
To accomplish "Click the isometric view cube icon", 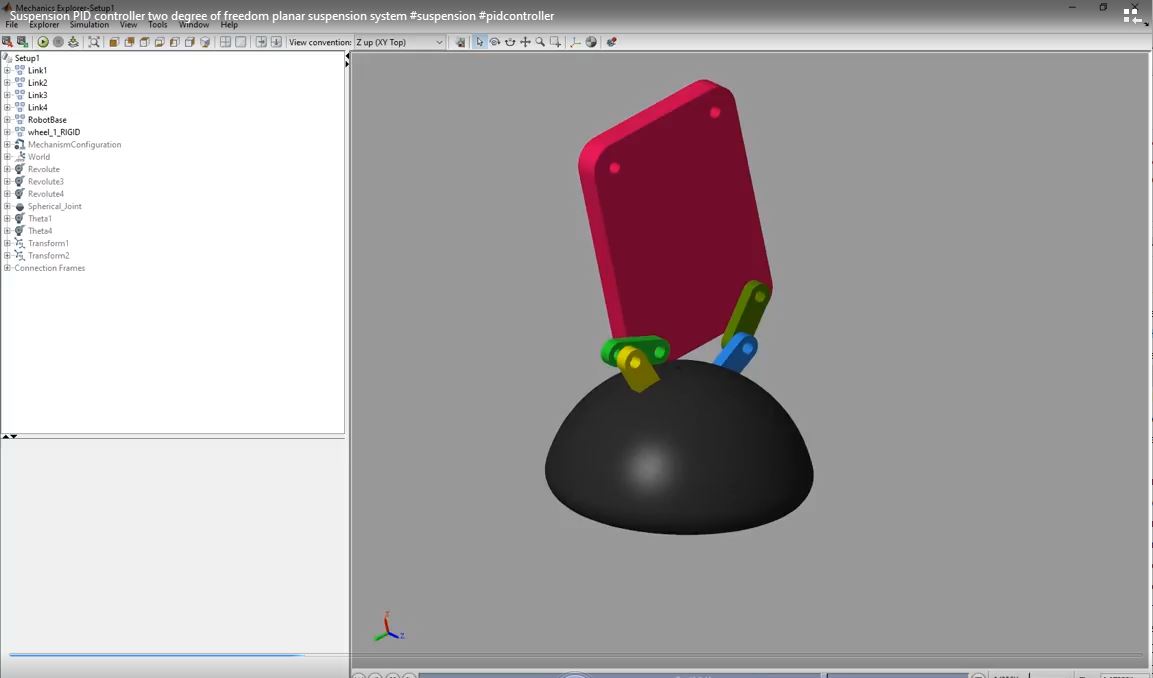I will point(205,42).
